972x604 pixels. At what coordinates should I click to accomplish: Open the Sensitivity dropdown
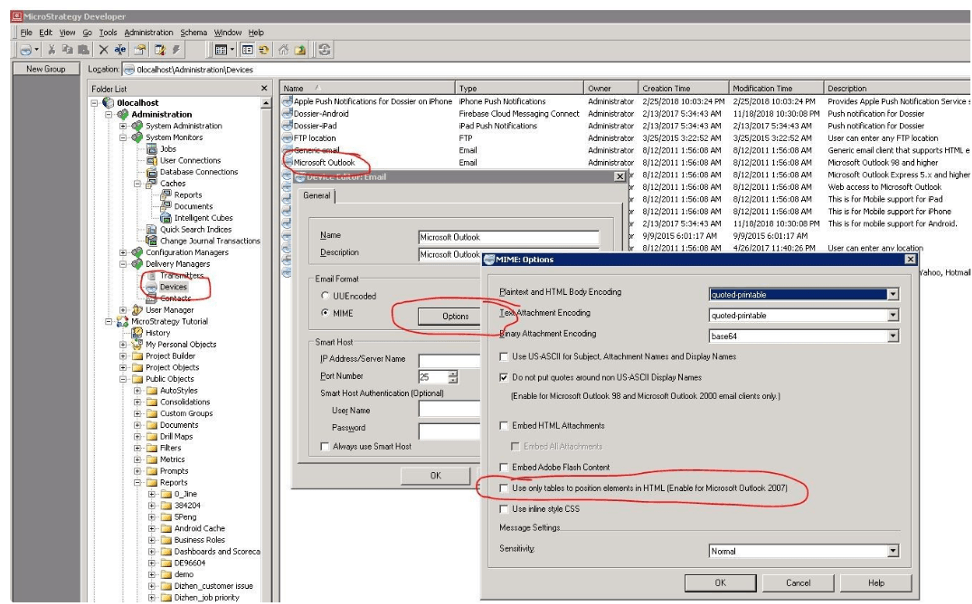[893, 551]
